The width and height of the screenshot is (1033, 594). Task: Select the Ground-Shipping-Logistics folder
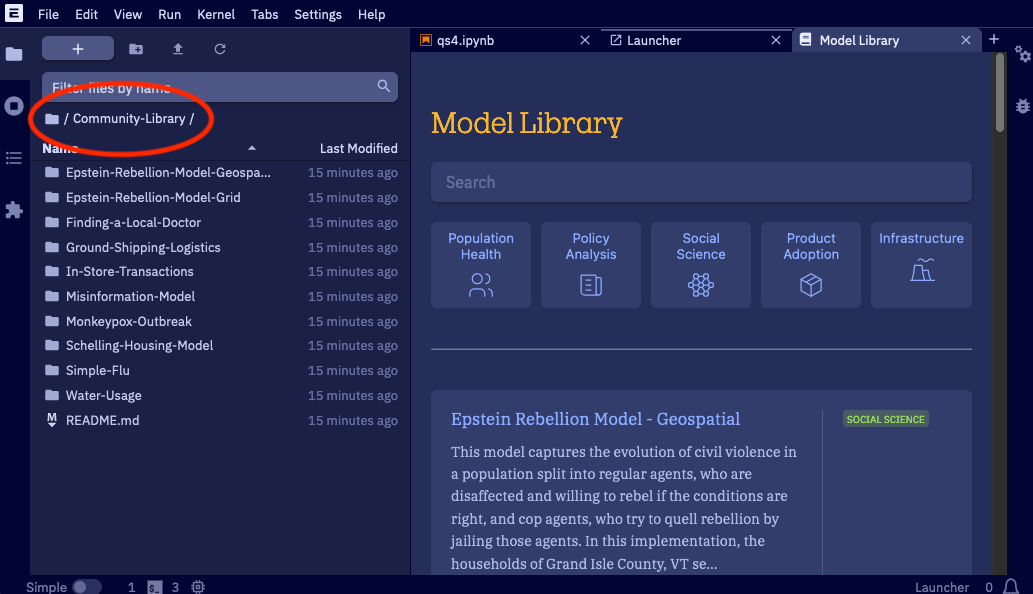pyautogui.click(x=221, y=248)
